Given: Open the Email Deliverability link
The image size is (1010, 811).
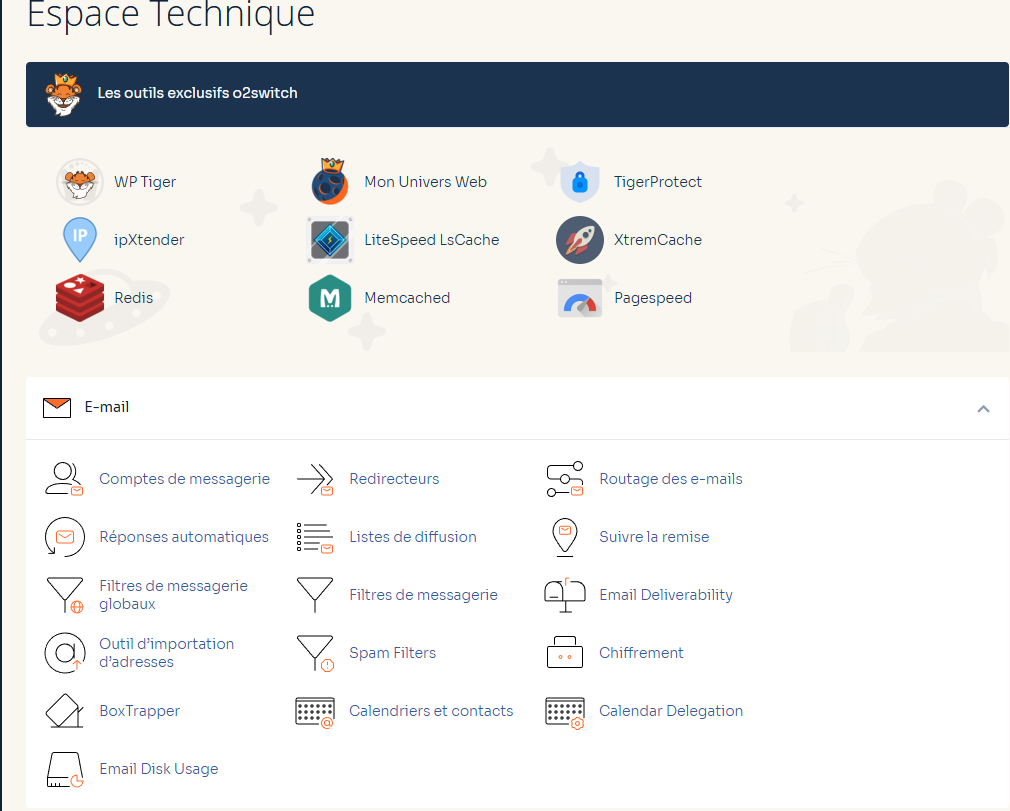Looking at the screenshot, I should click(x=665, y=595).
